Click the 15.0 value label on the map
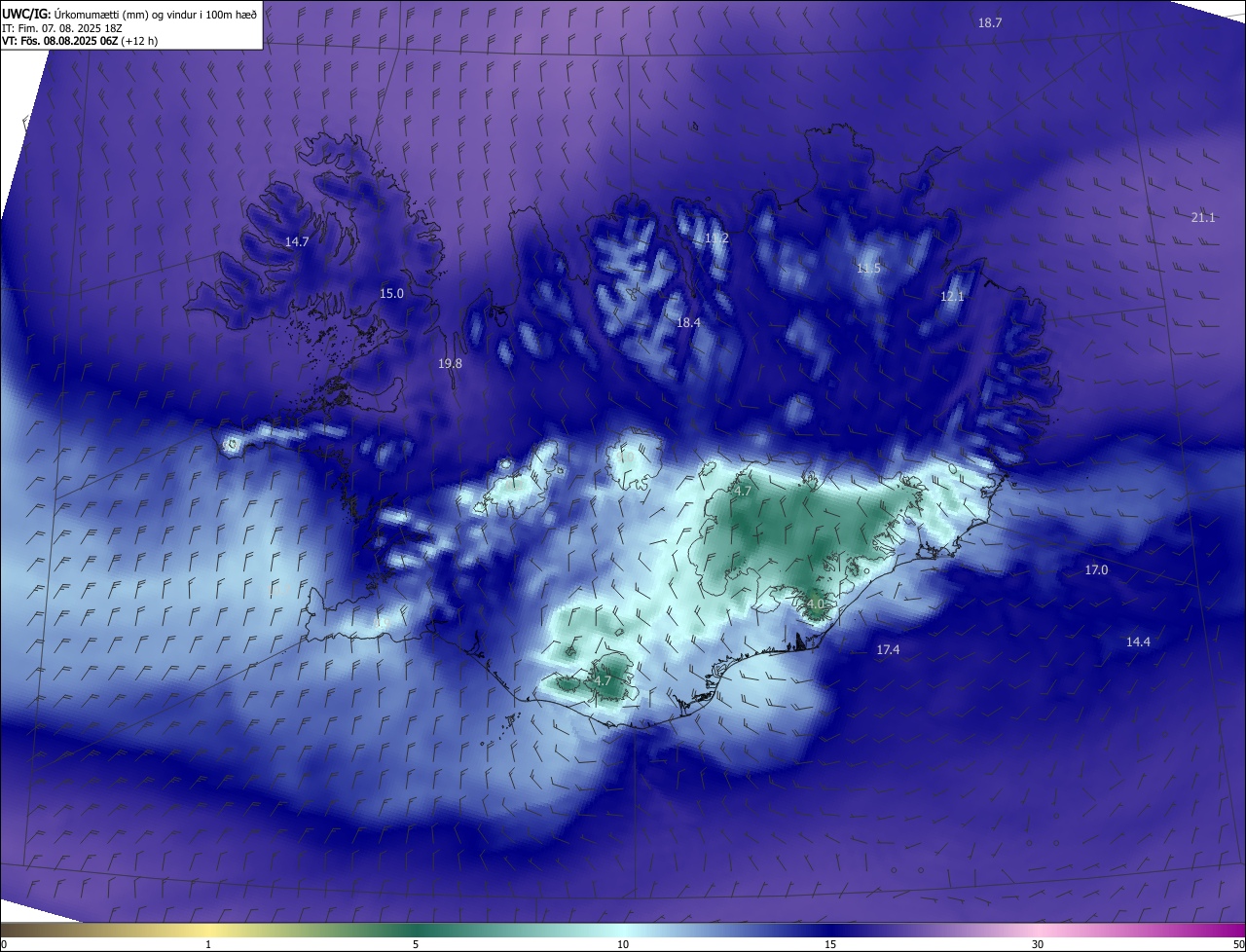Image resolution: width=1246 pixels, height=952 pixels. pos(391,293)
